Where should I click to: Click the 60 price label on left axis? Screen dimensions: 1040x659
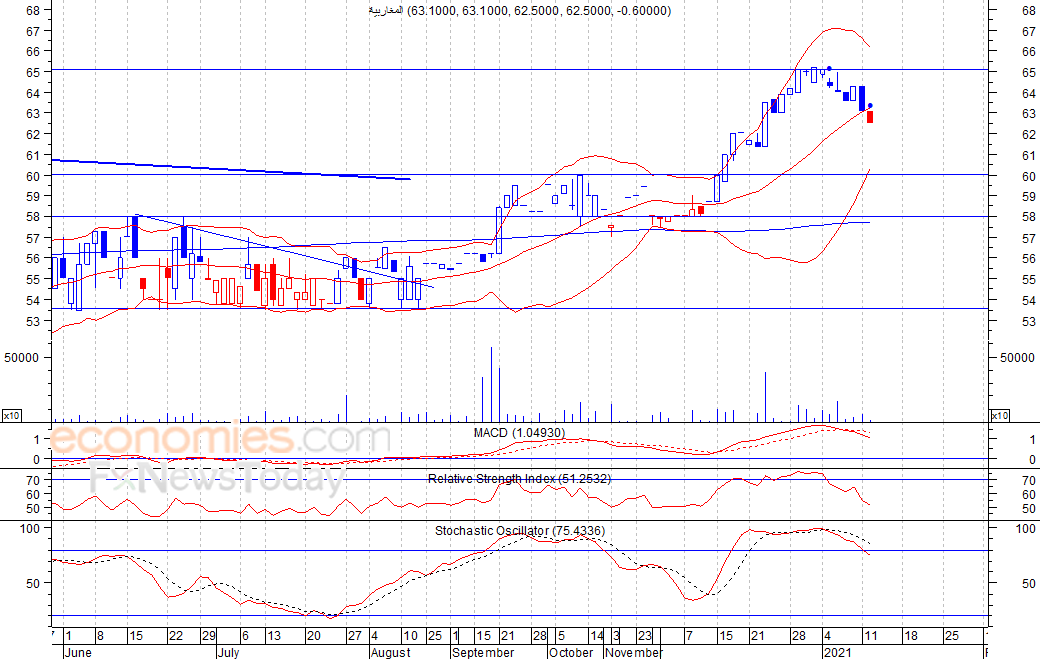(x=32, y=176)
